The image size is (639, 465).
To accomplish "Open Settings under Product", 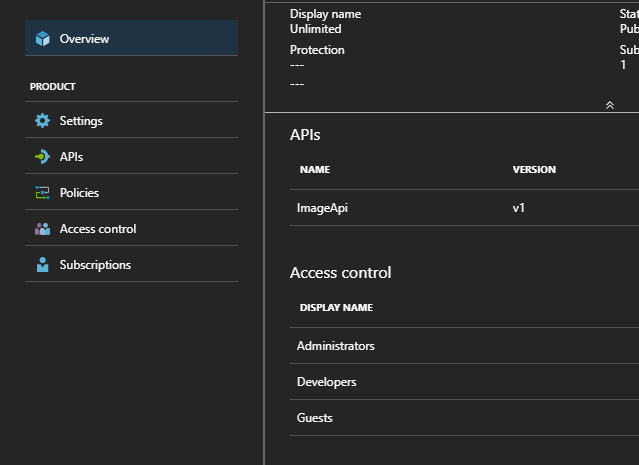I will tap(131, 120).
